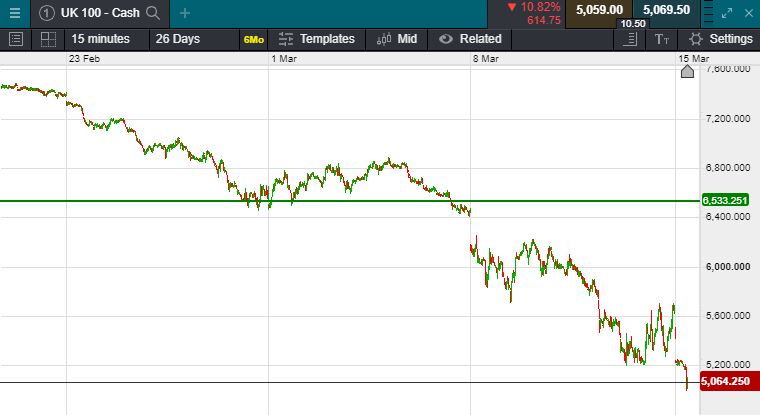Open the hamburger main menu
The width and height of the screenshot is (760, 415).
pos(14,12)
